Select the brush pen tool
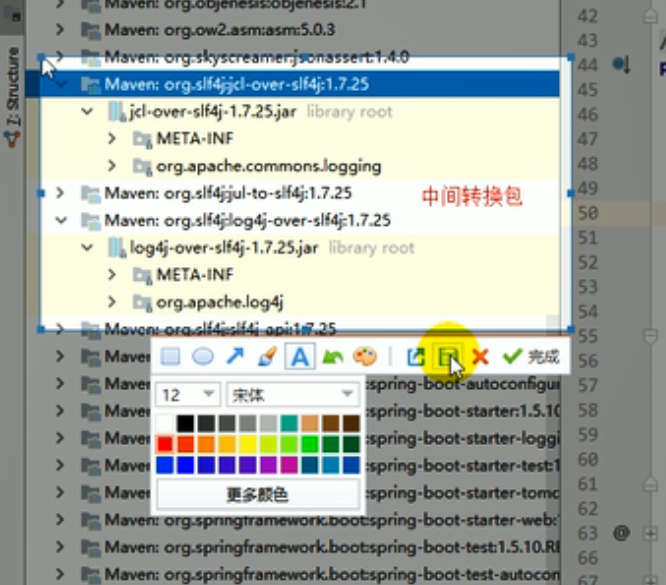 [x=267, y=356]
